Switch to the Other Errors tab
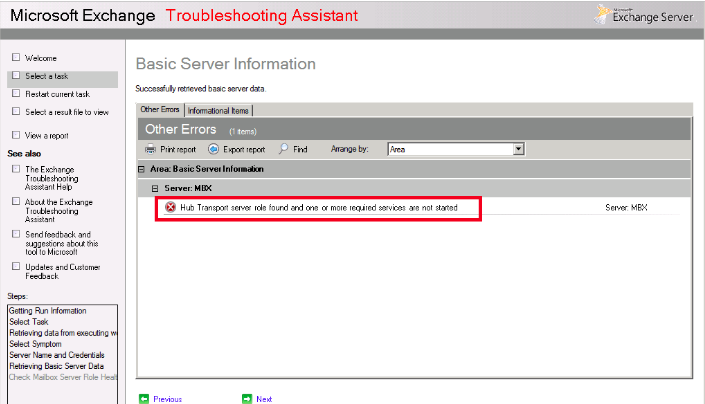This screenshot has height=404, width=705. tap(160, 109)
